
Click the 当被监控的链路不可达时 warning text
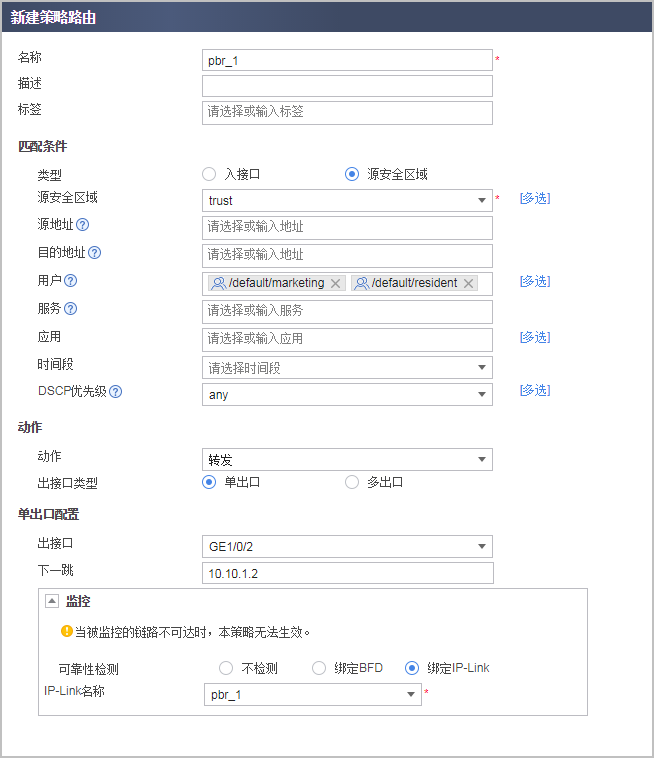click(192, 632)
